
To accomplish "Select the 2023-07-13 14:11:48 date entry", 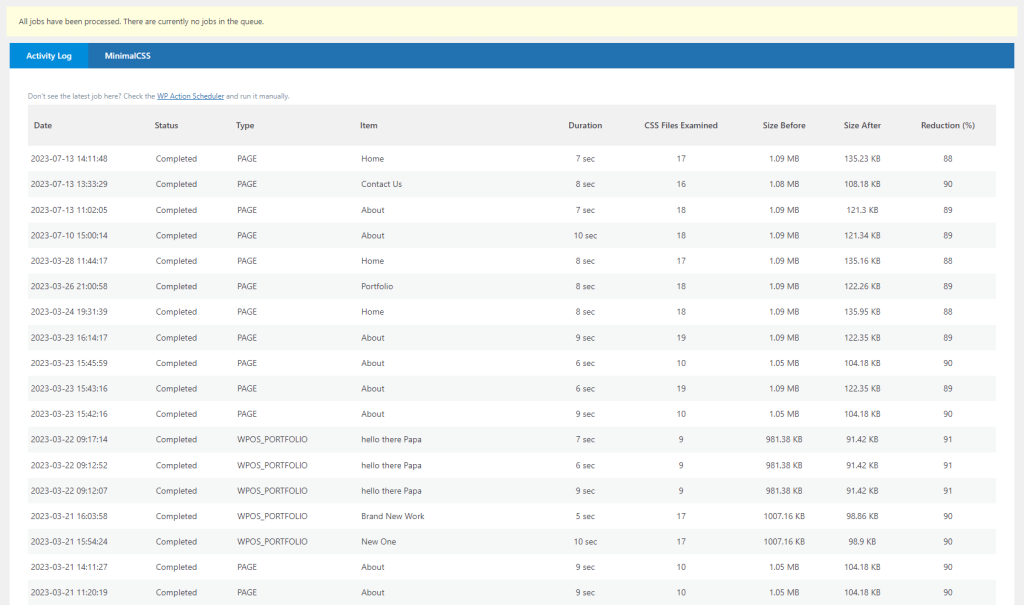I will click(69, 159).
